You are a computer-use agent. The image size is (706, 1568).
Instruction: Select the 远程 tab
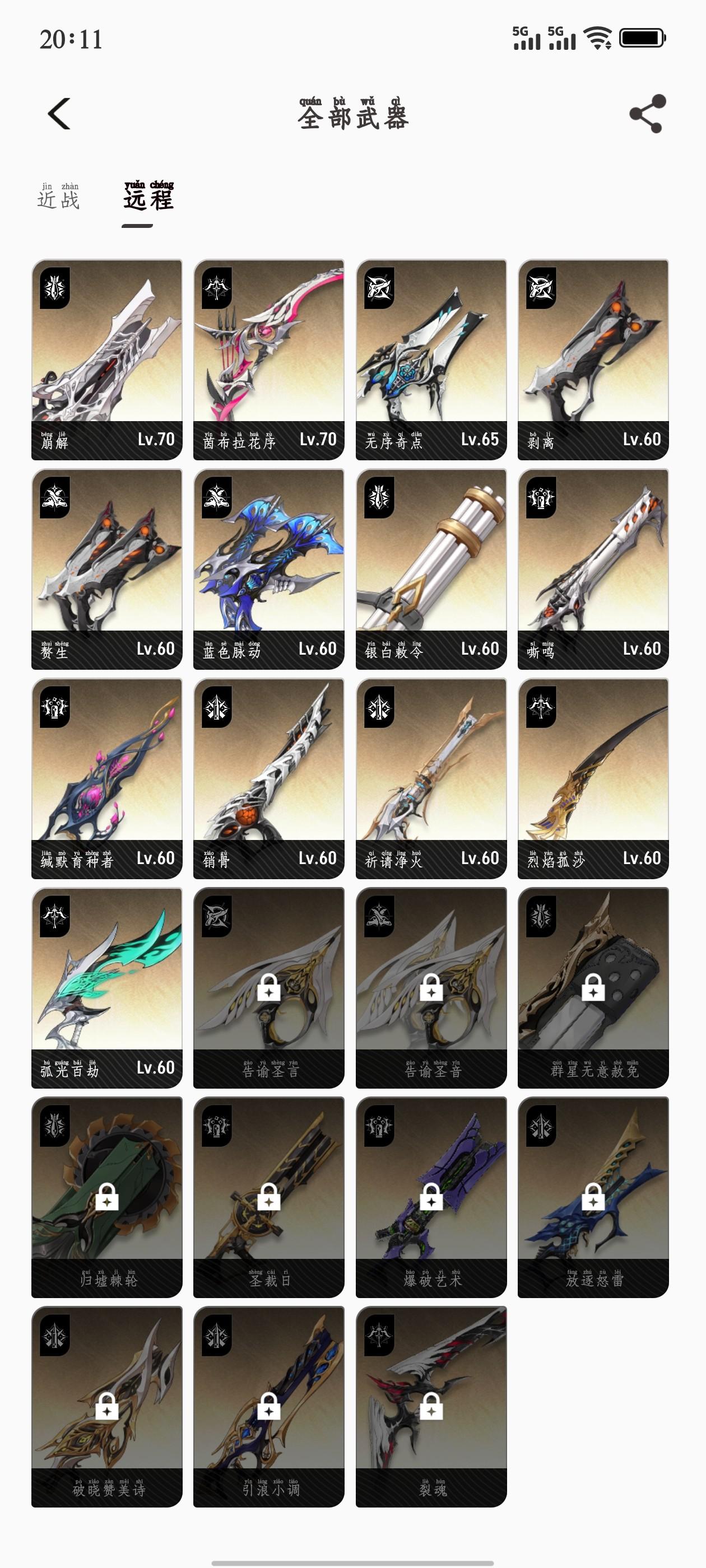tap(148, 196)
